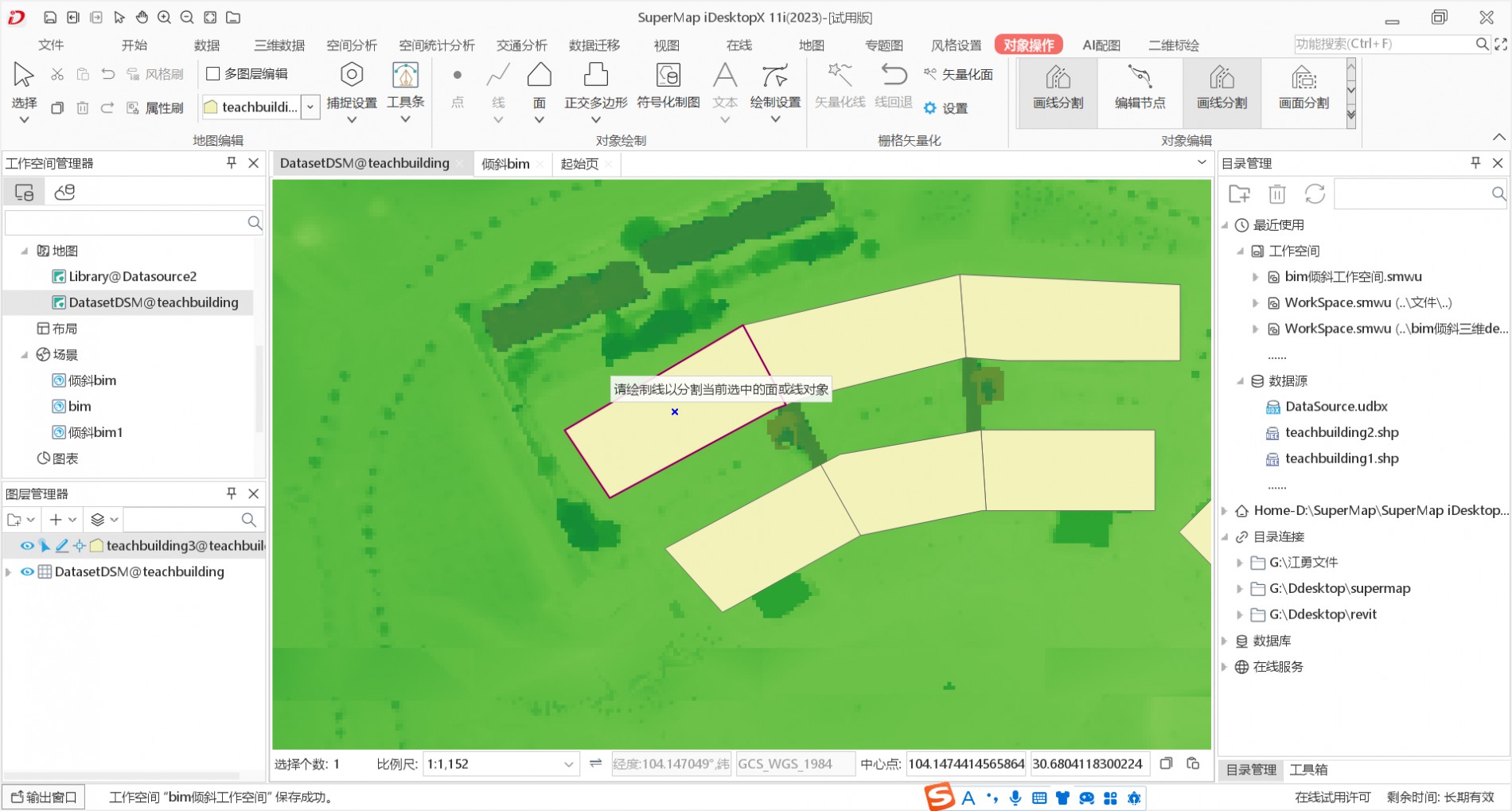This screenshot has height=811, width=1512.
Task: Switch to the 空间分析 ribbon tab
Action: [352, 45]
